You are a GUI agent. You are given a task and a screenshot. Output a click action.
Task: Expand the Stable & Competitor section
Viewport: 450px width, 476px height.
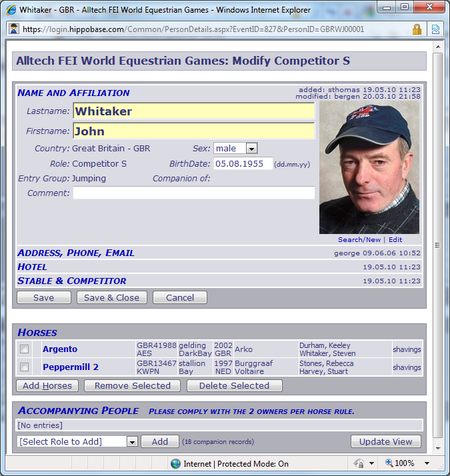(72, 281)
